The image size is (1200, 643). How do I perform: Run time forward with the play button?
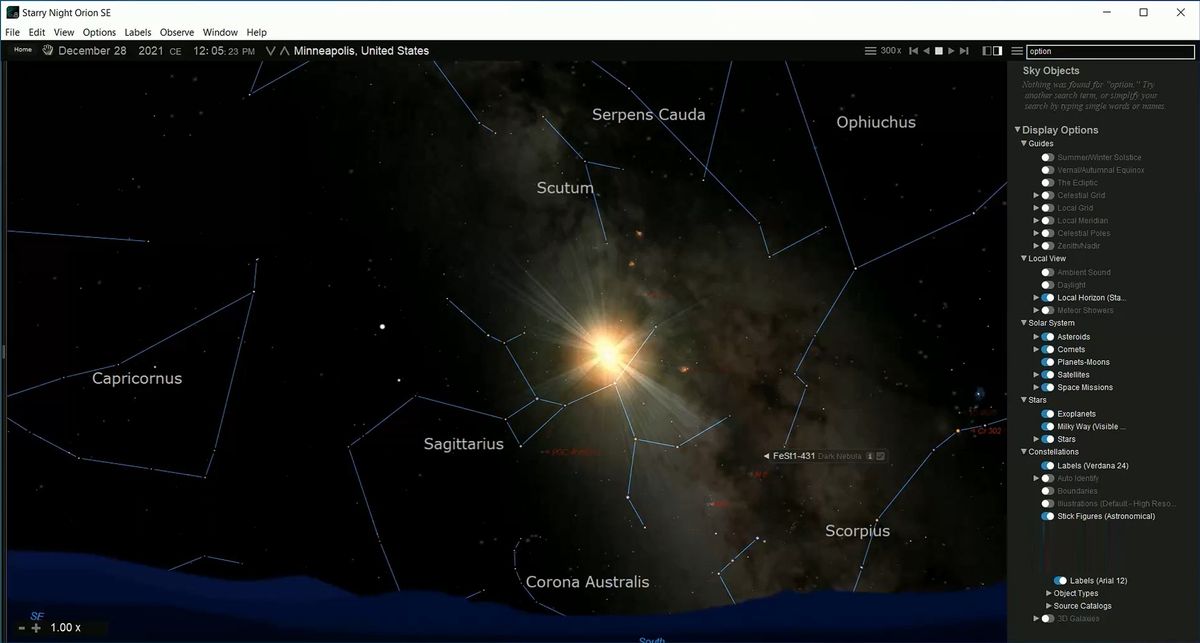click(952, 51)
